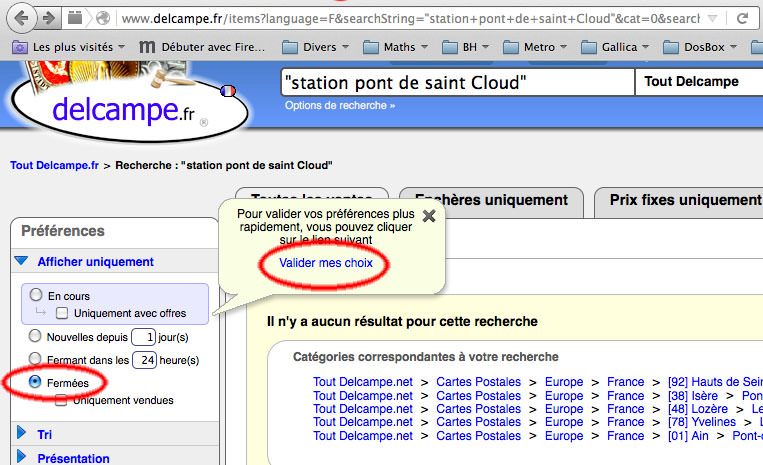Click Tout Delcampe.net in Hauts de Seine row

point(363,382)
